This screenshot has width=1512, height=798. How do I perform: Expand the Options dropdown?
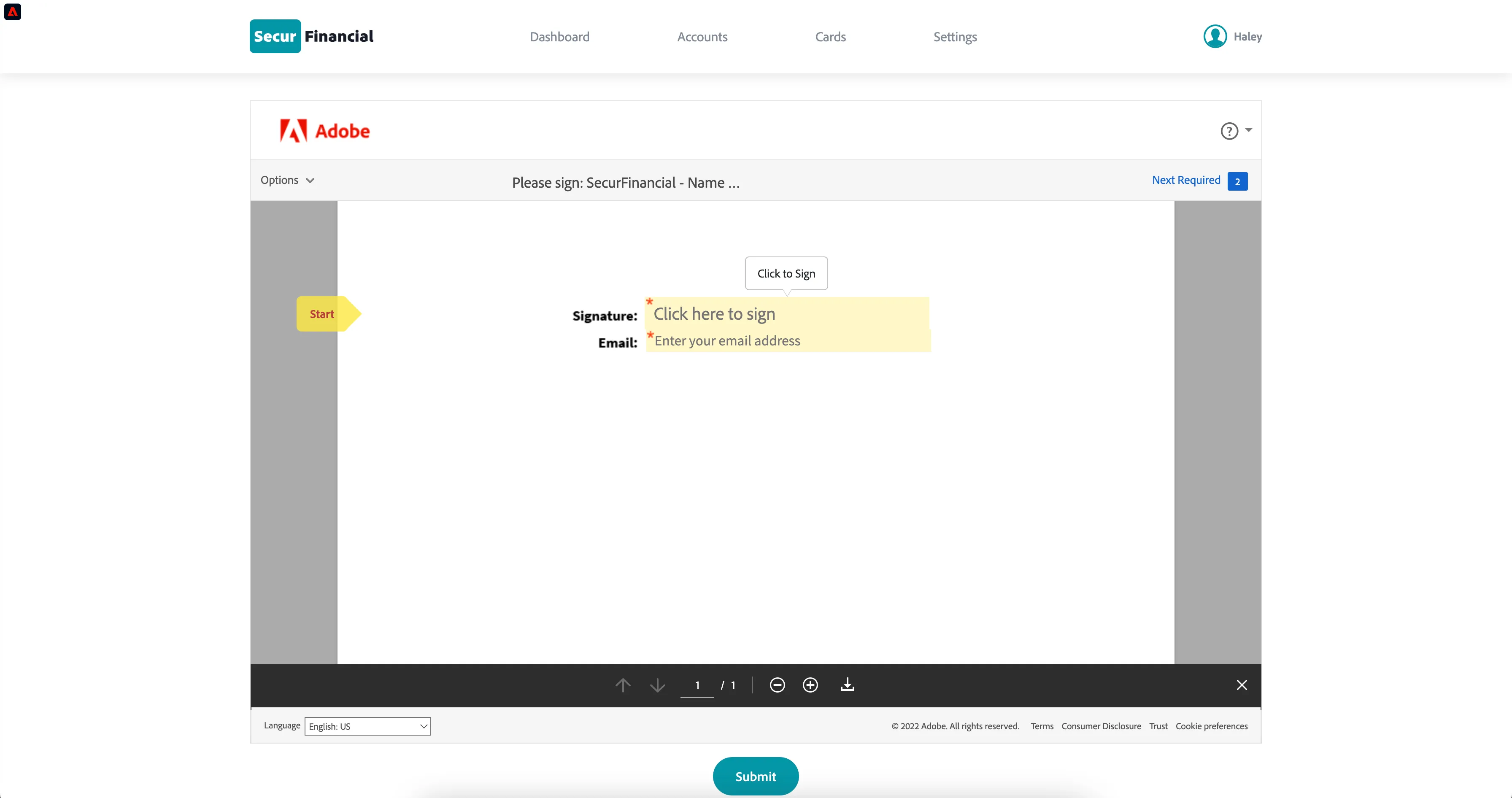tap(288, 180)
